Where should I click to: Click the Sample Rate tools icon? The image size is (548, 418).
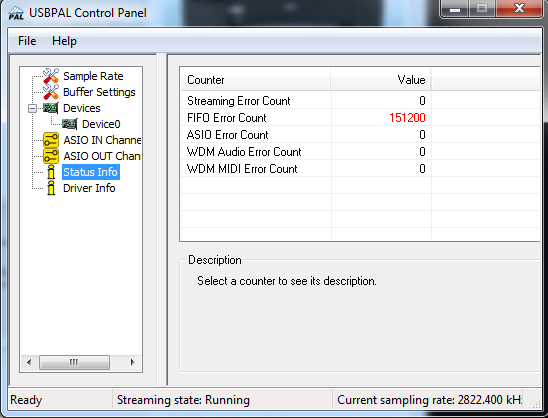click(x=51, y=76)
